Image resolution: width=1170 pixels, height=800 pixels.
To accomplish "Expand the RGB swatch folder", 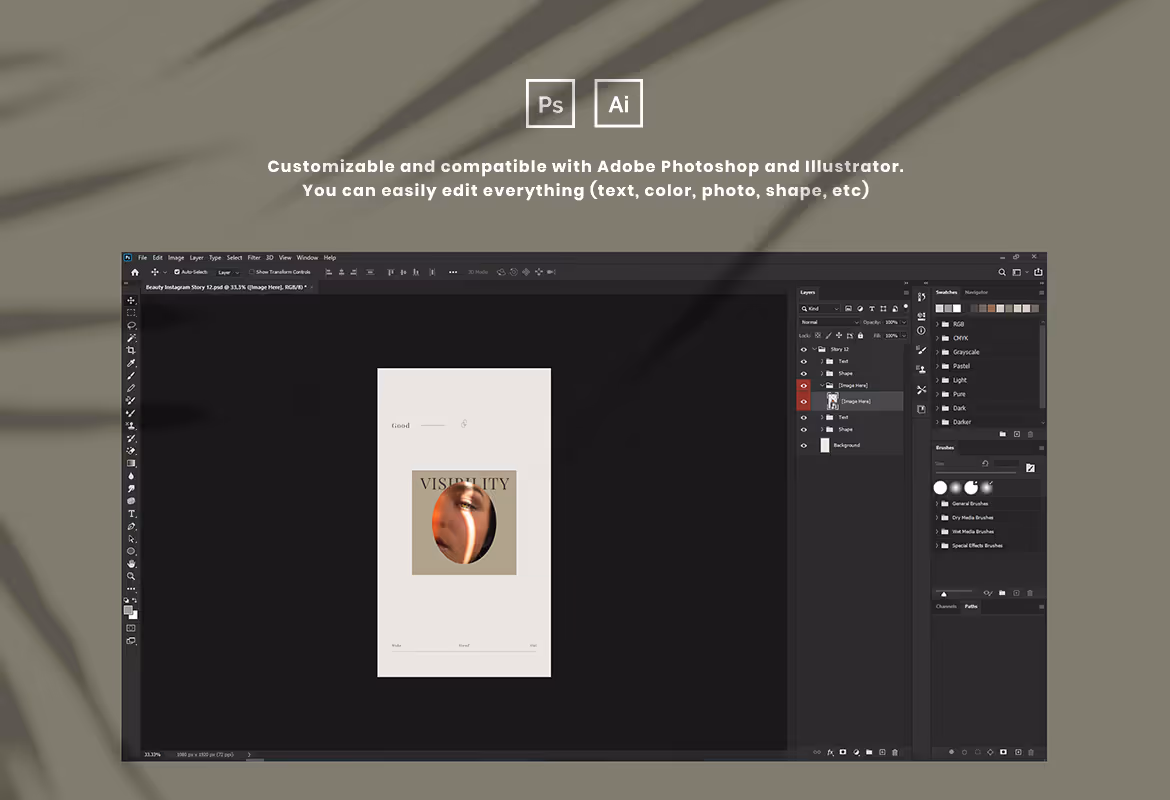I will pos(937,325).
